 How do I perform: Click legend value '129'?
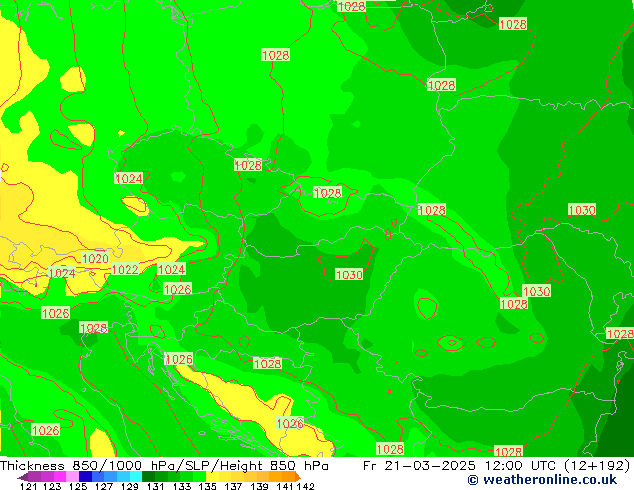click(130, 486)
